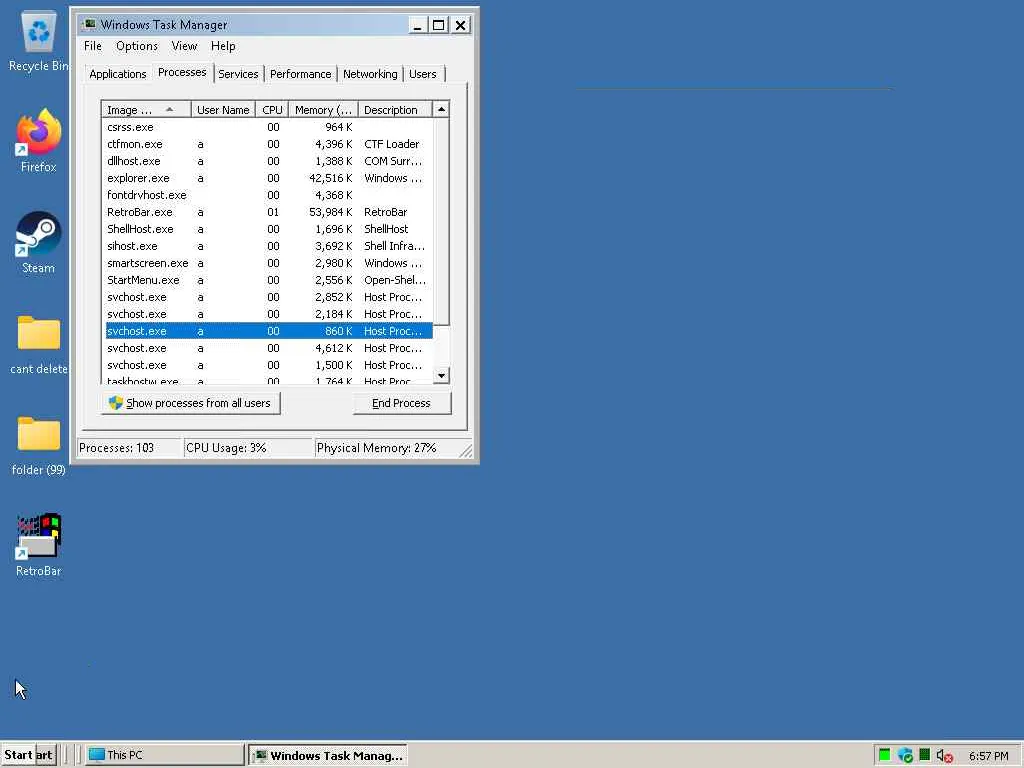Switch to the Applications tab
This screenshot has height=768, width=1024.
click(x=118, y=74)
